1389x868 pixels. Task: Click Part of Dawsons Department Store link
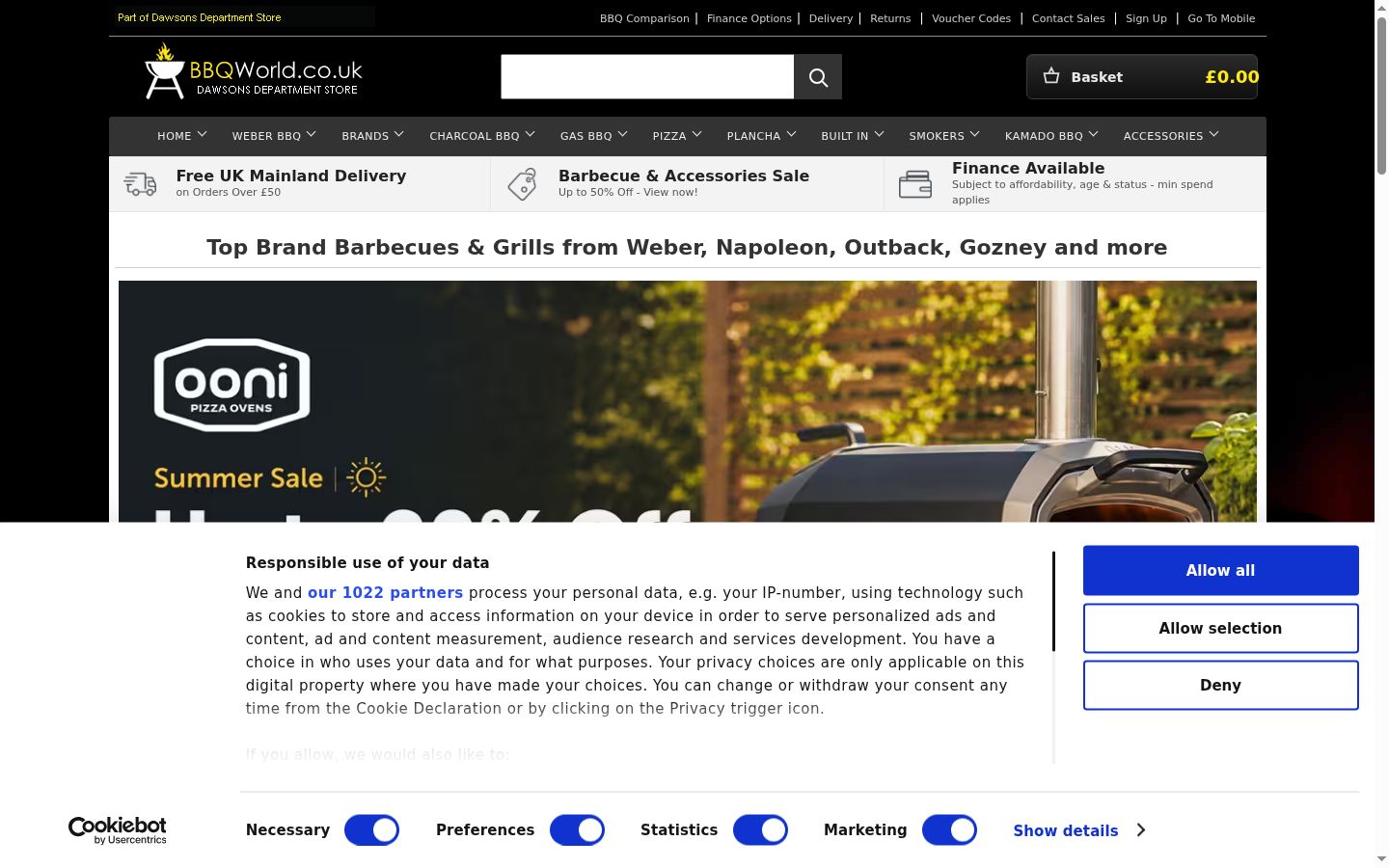coord(200,17)
